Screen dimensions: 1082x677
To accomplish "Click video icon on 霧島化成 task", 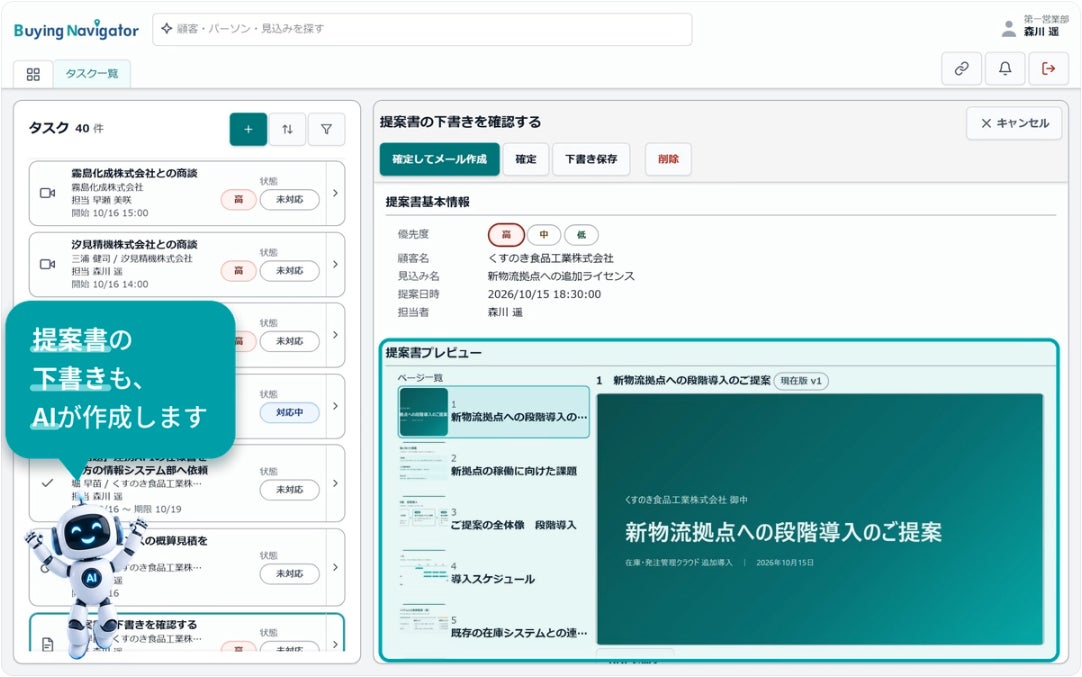I will click(47, 193).
